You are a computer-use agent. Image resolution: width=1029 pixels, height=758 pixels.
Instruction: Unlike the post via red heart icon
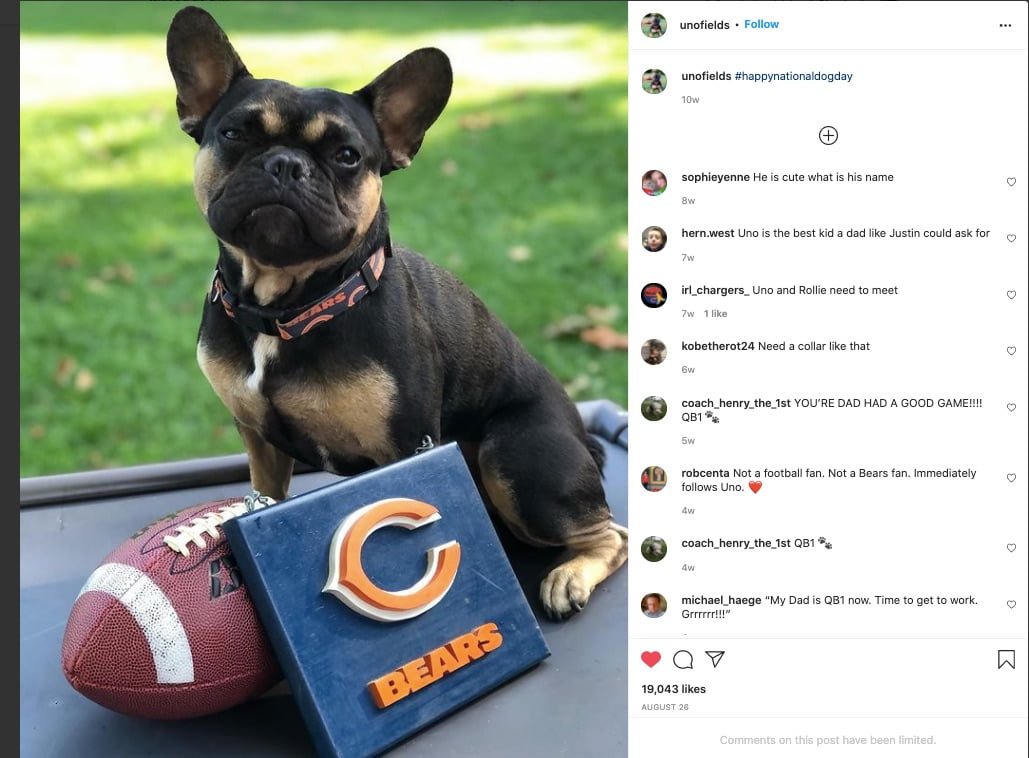(x=650, y=659)
